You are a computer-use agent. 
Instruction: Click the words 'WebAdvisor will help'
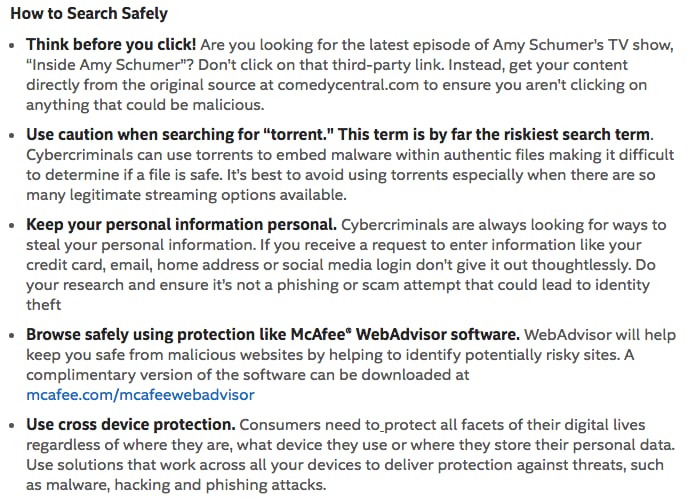tap(600, 335)
